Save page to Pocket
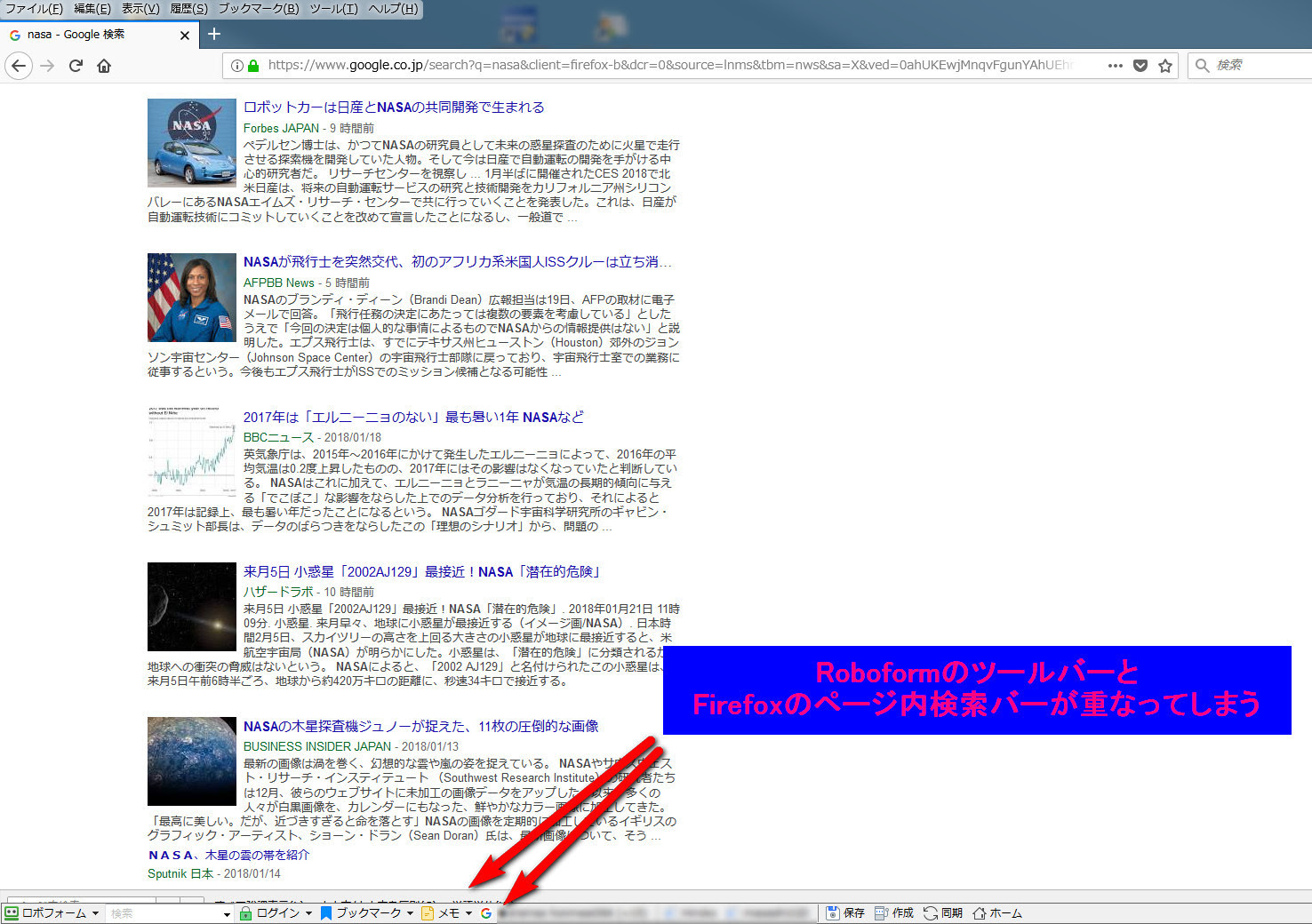Image resolution: width=1312 pixels, height=924 pixels. point(1140,66)
